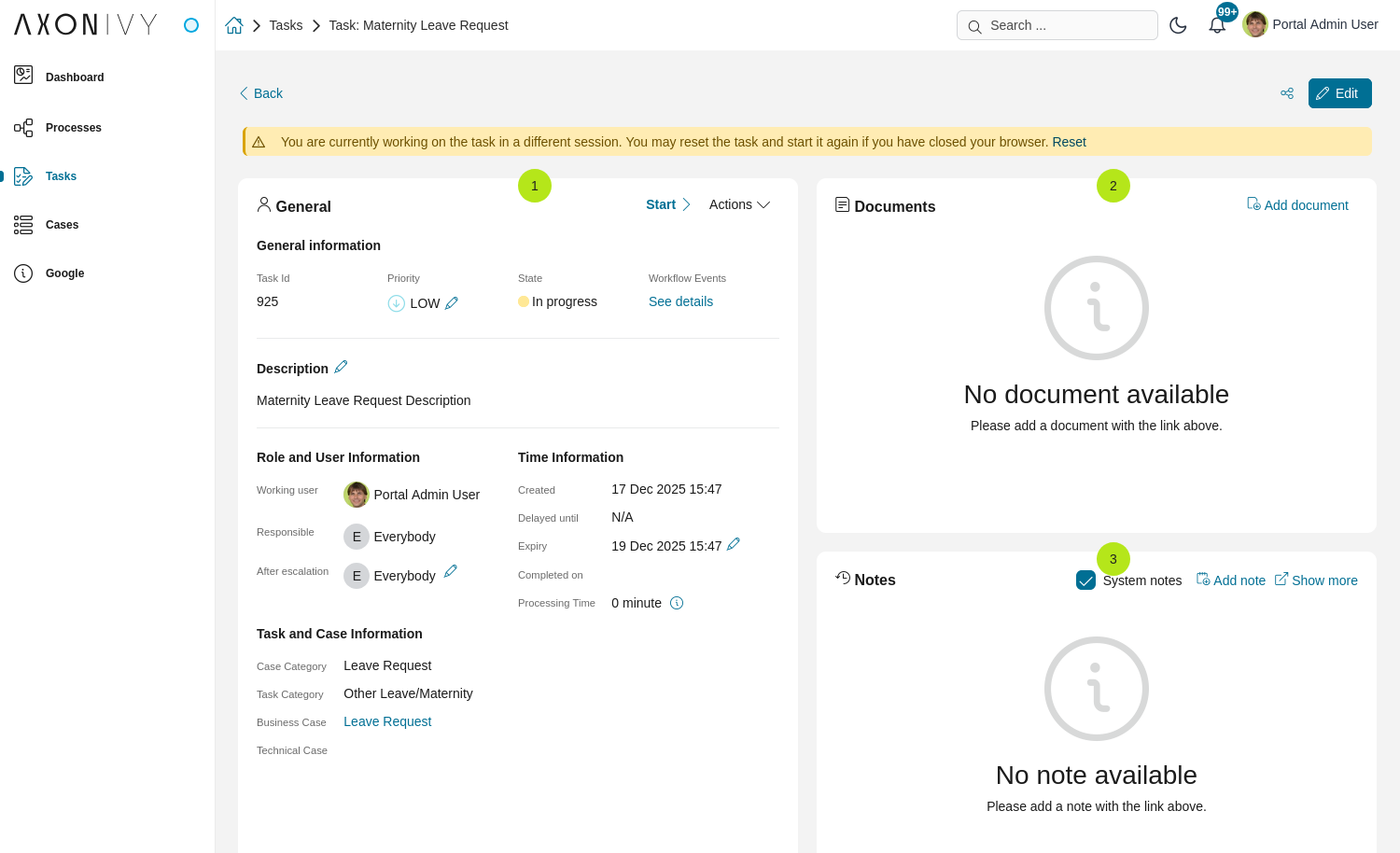Toggle dark mode moon icon

coord(1178,25)
